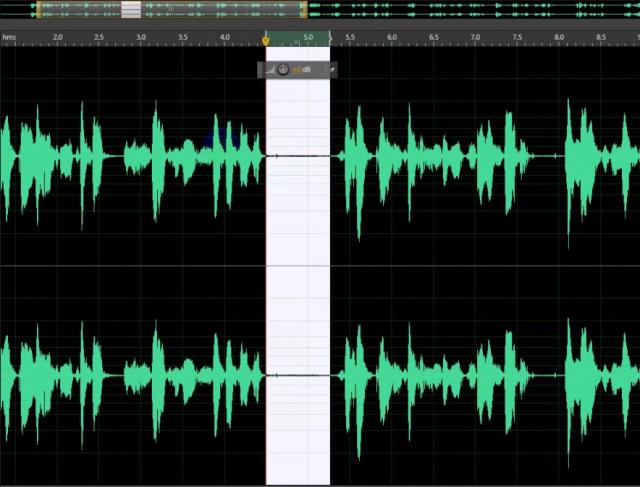Click the dark blue mark on the upper waveform
This screenshot has height=487, width=640.
tap(219, 139)
